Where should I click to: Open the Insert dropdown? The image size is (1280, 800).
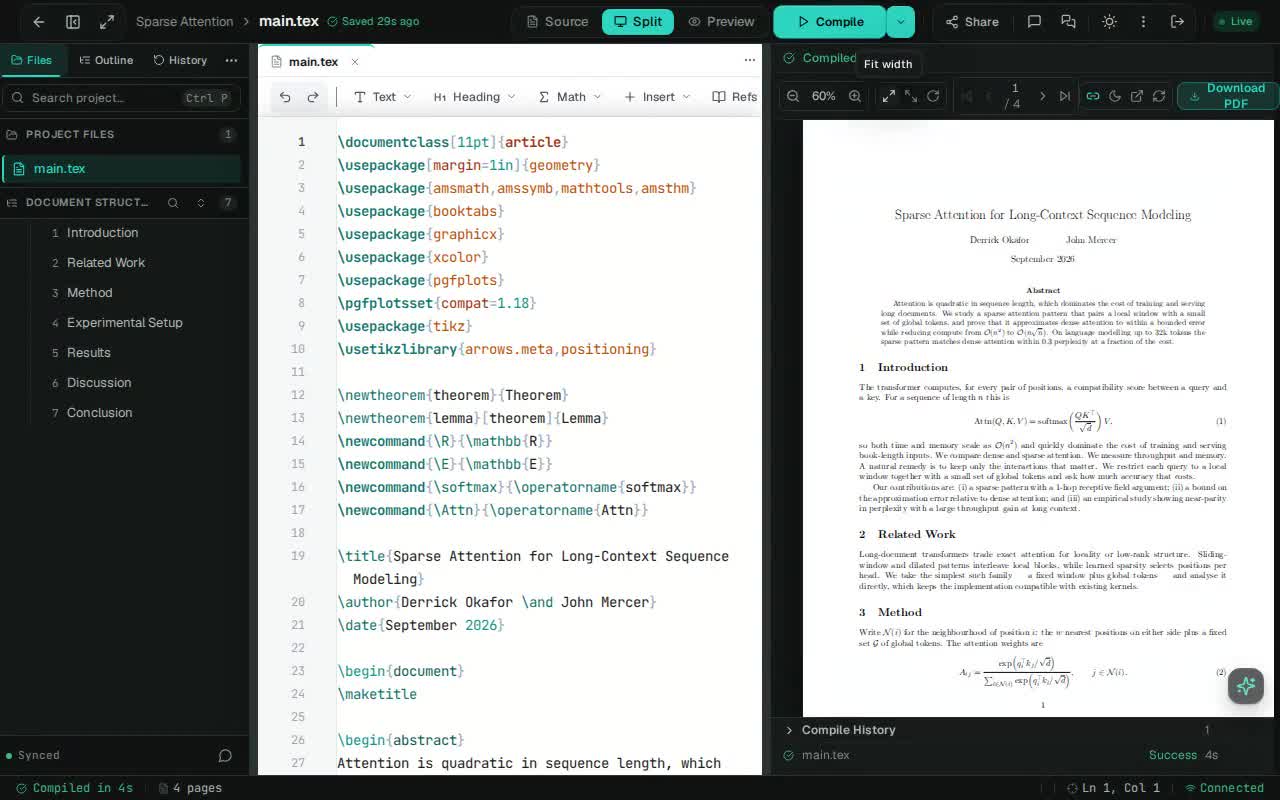tap(657, 97)
